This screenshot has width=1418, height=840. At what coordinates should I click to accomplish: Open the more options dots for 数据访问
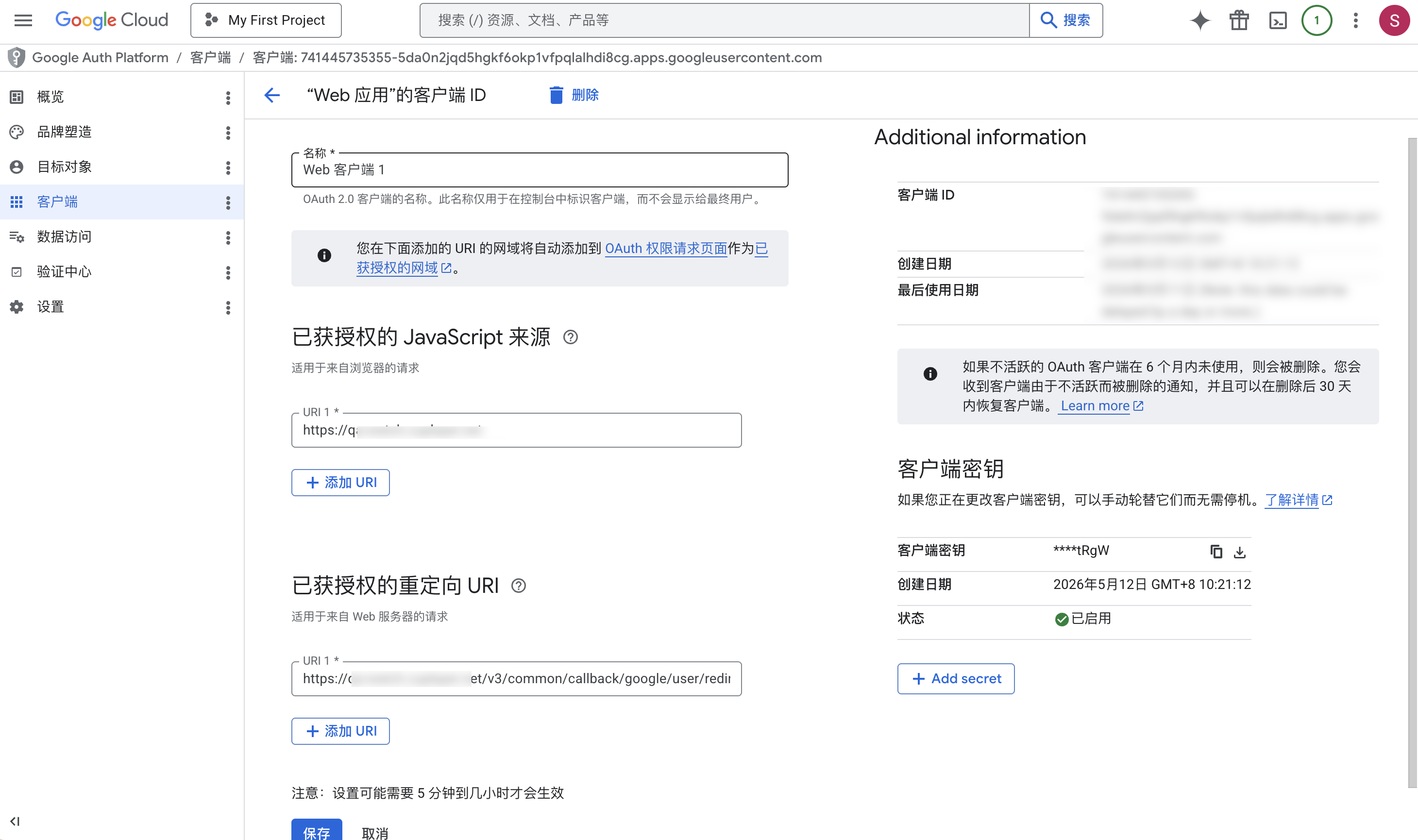click(x=228, y=238)
